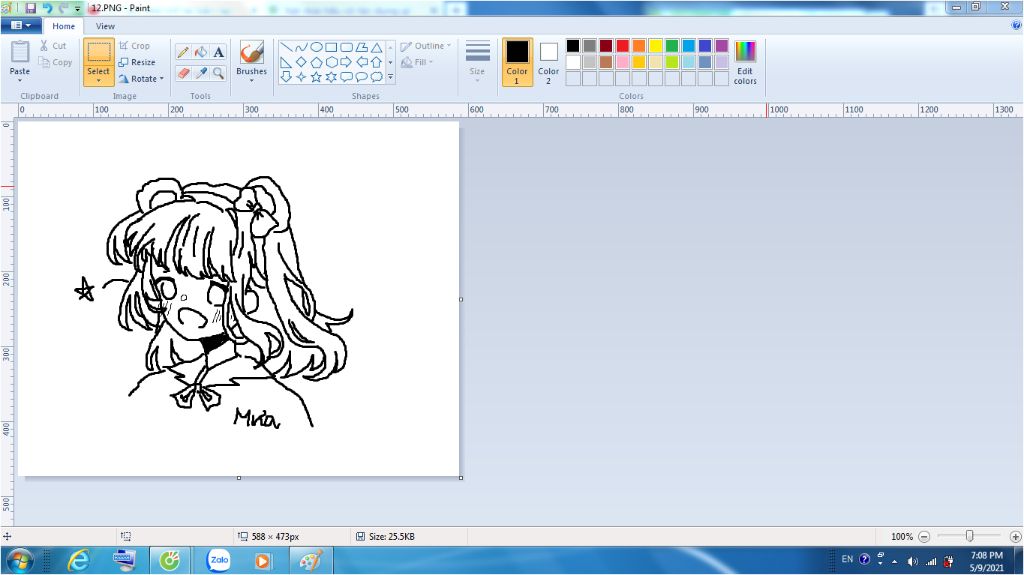Select the Fill with color bucket tool
Viewport: 1024px width, 575px height.
pos(201,52)
